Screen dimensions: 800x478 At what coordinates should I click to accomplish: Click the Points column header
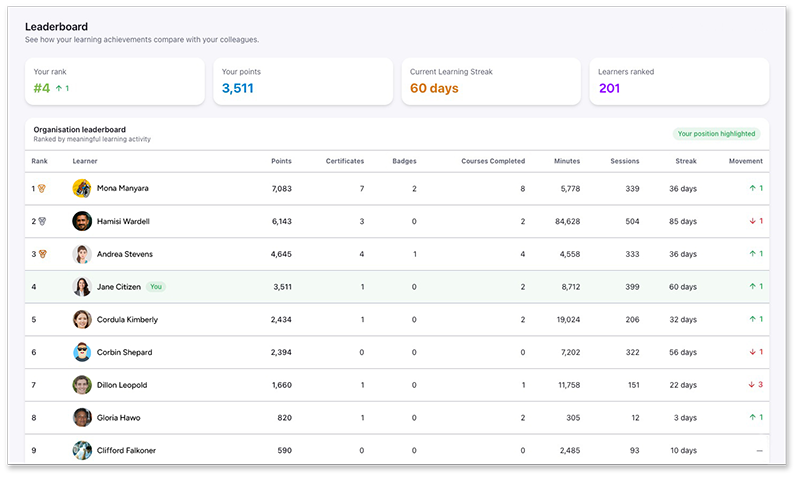coord(281,161)
